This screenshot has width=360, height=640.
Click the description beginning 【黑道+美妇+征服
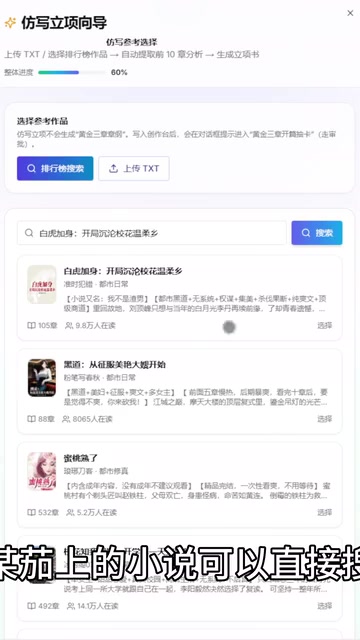196,397
